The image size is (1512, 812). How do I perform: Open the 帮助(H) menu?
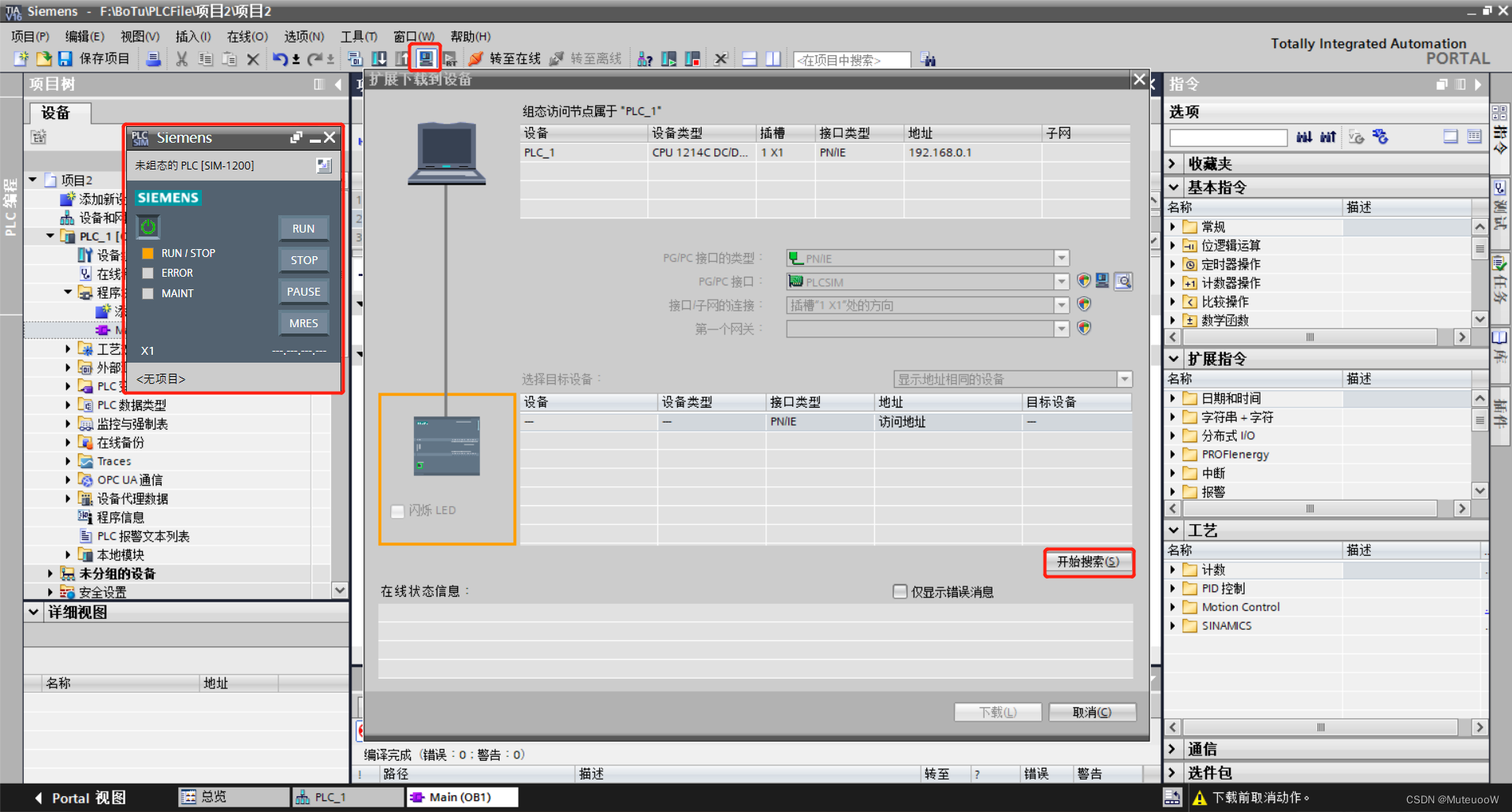click(471, 36)
